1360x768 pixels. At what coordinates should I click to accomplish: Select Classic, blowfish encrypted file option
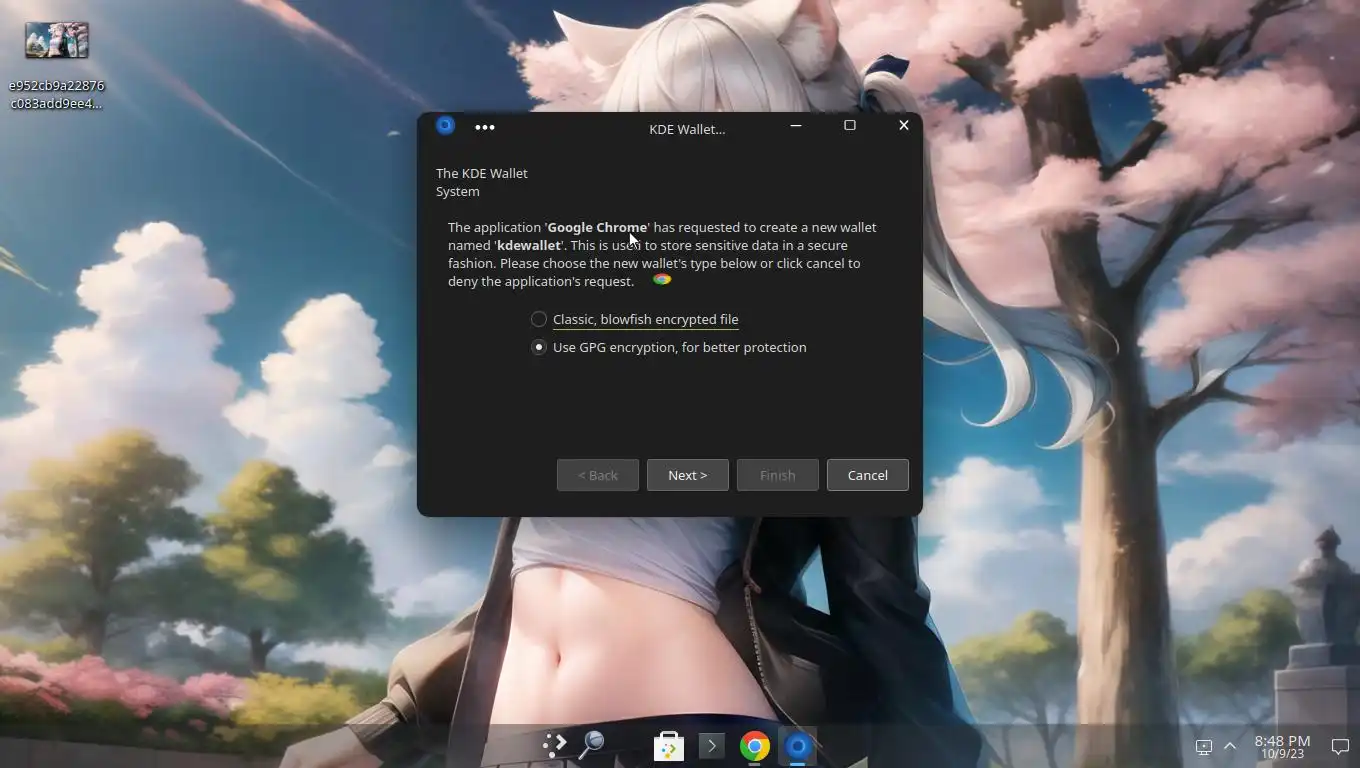635,319
